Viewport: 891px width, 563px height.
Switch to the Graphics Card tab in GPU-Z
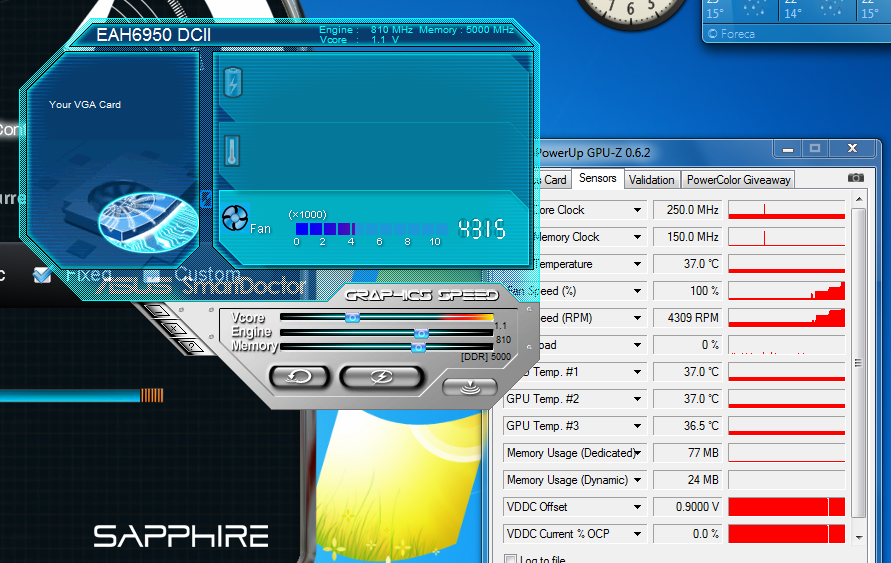(552, 180)
